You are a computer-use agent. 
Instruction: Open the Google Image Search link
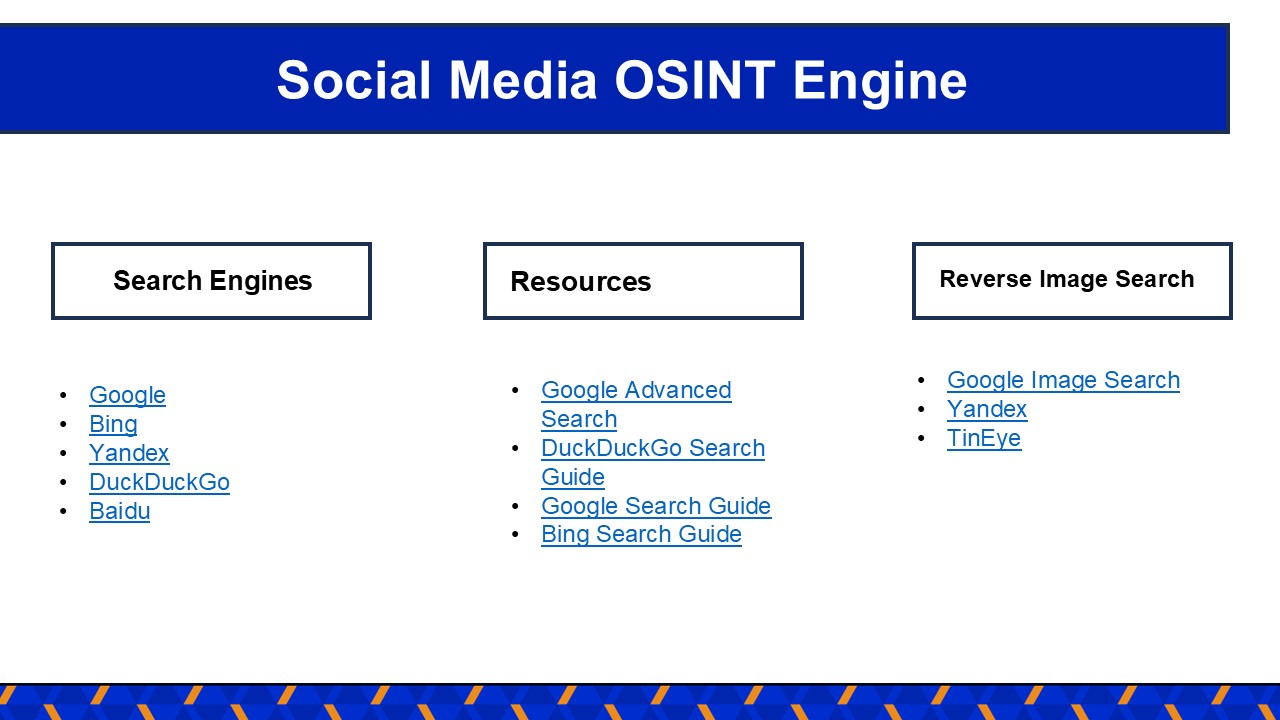tap(1063, 380)
